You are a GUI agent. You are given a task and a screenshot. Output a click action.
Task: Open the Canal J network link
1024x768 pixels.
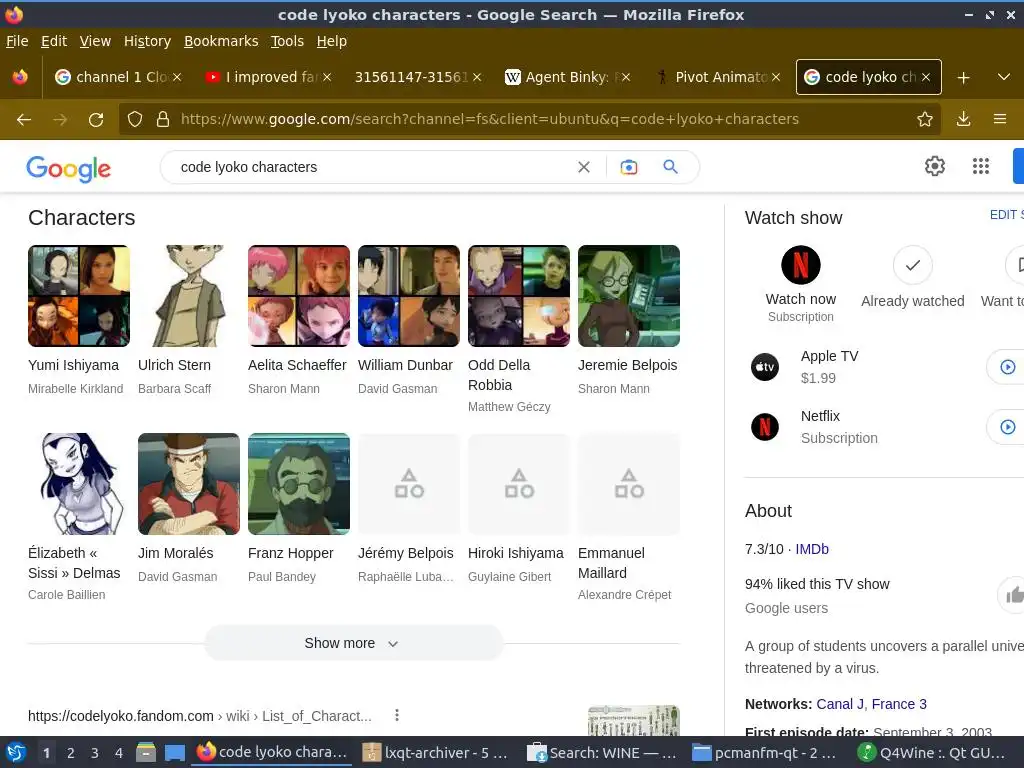840,704
